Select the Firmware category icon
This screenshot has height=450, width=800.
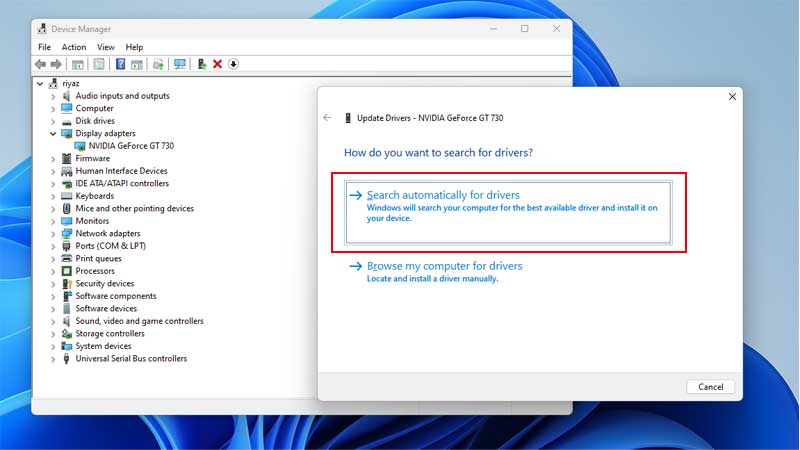66,158
